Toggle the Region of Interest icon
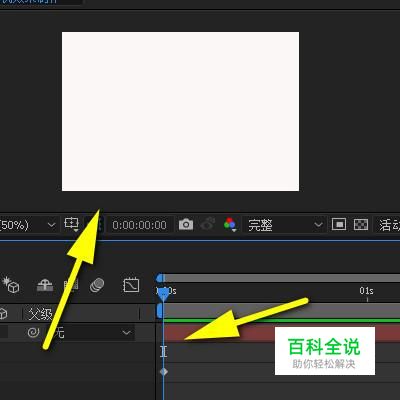The image size is (400, 400). tap(339, 225)
